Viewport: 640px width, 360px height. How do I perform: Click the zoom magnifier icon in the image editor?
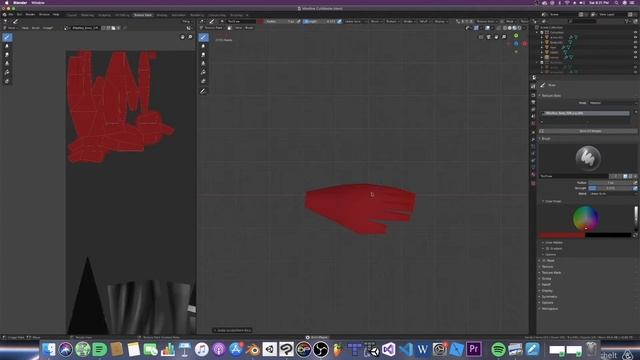tap(190, 37)
